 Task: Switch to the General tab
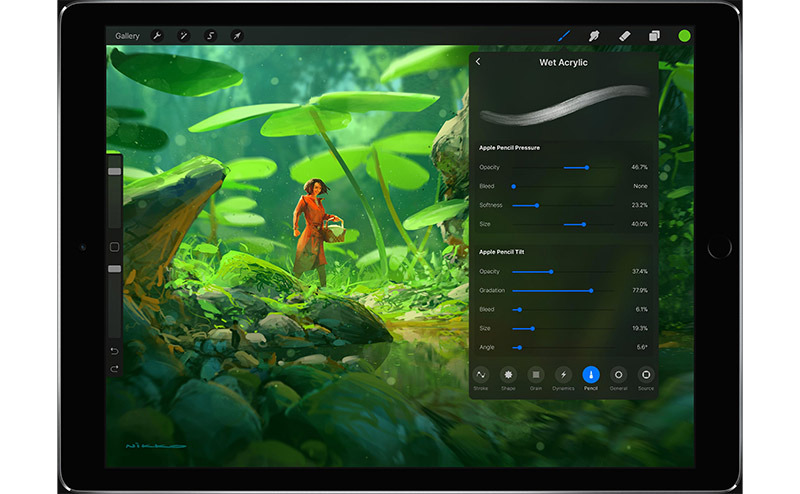click(618, 379)
